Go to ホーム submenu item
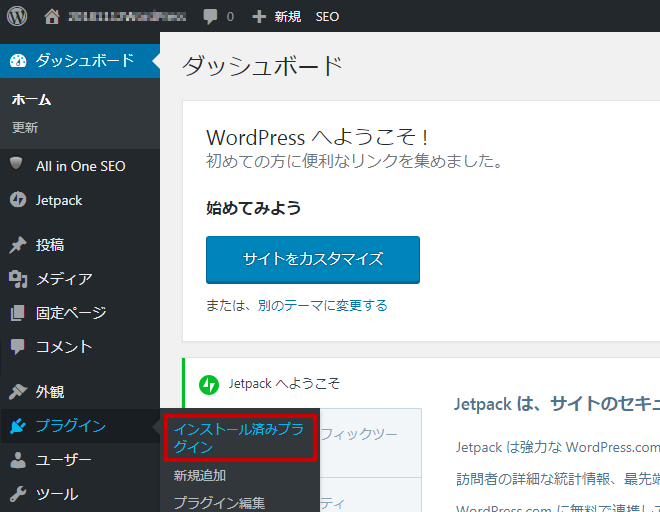Image resolution: width=660 pixels, height=512 pixels. click(32, 100)
